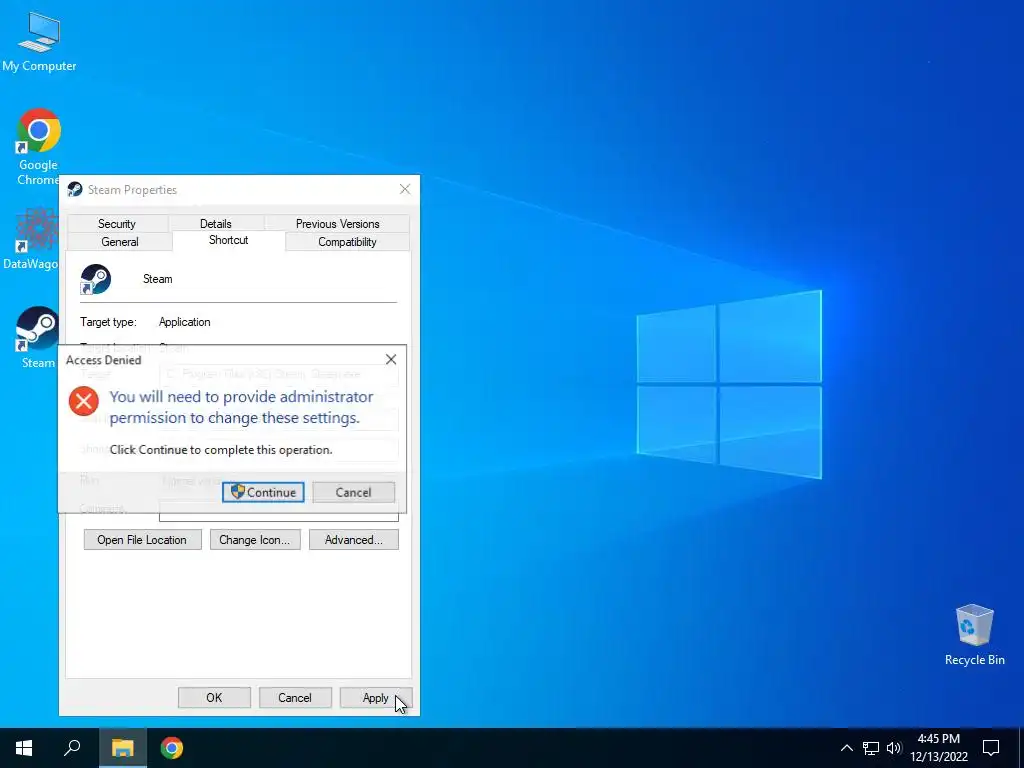
Task: Open My Computer desktop icon
Action: (x=39, y=41)
